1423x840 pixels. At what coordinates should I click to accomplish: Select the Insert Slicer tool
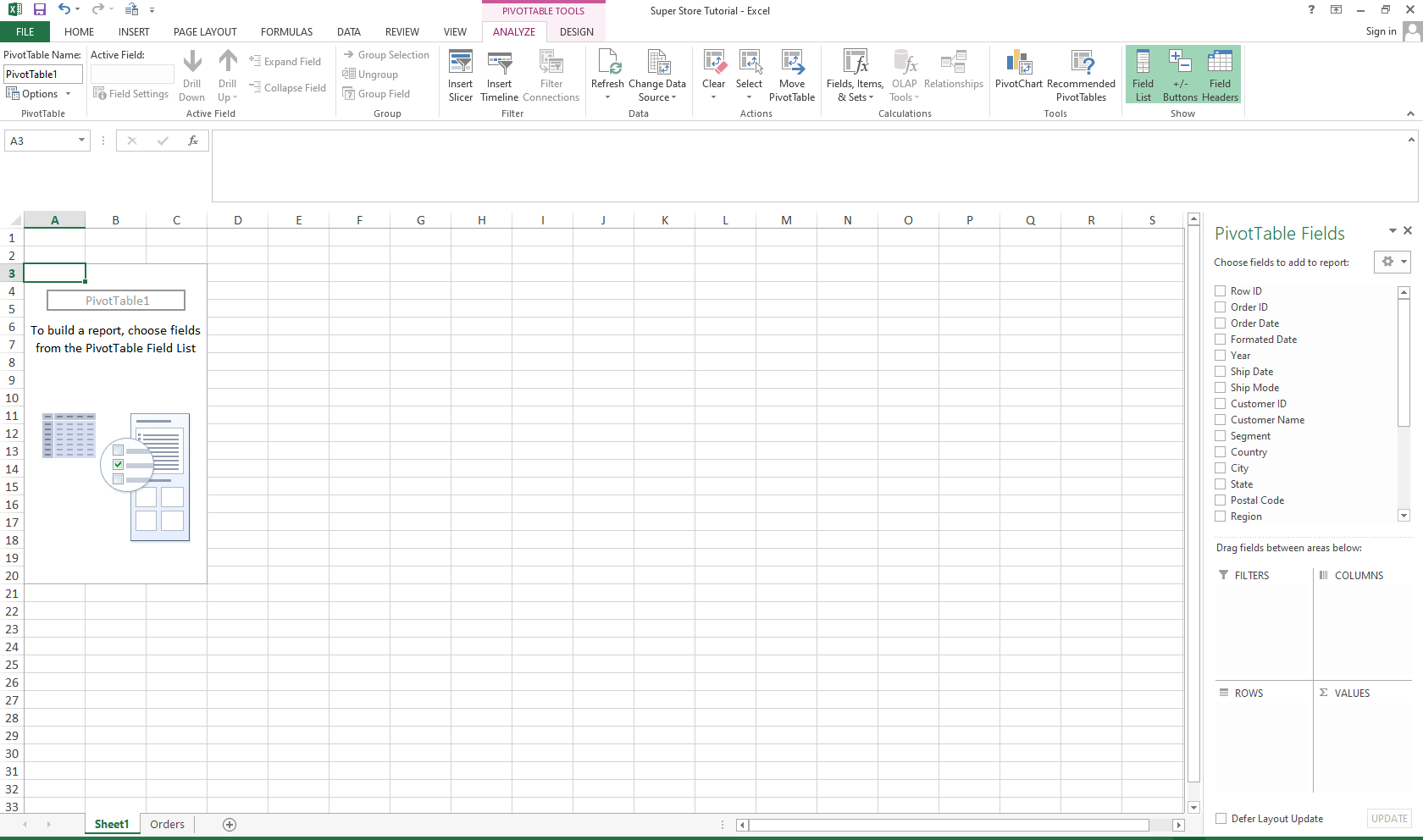coord(460,75)
